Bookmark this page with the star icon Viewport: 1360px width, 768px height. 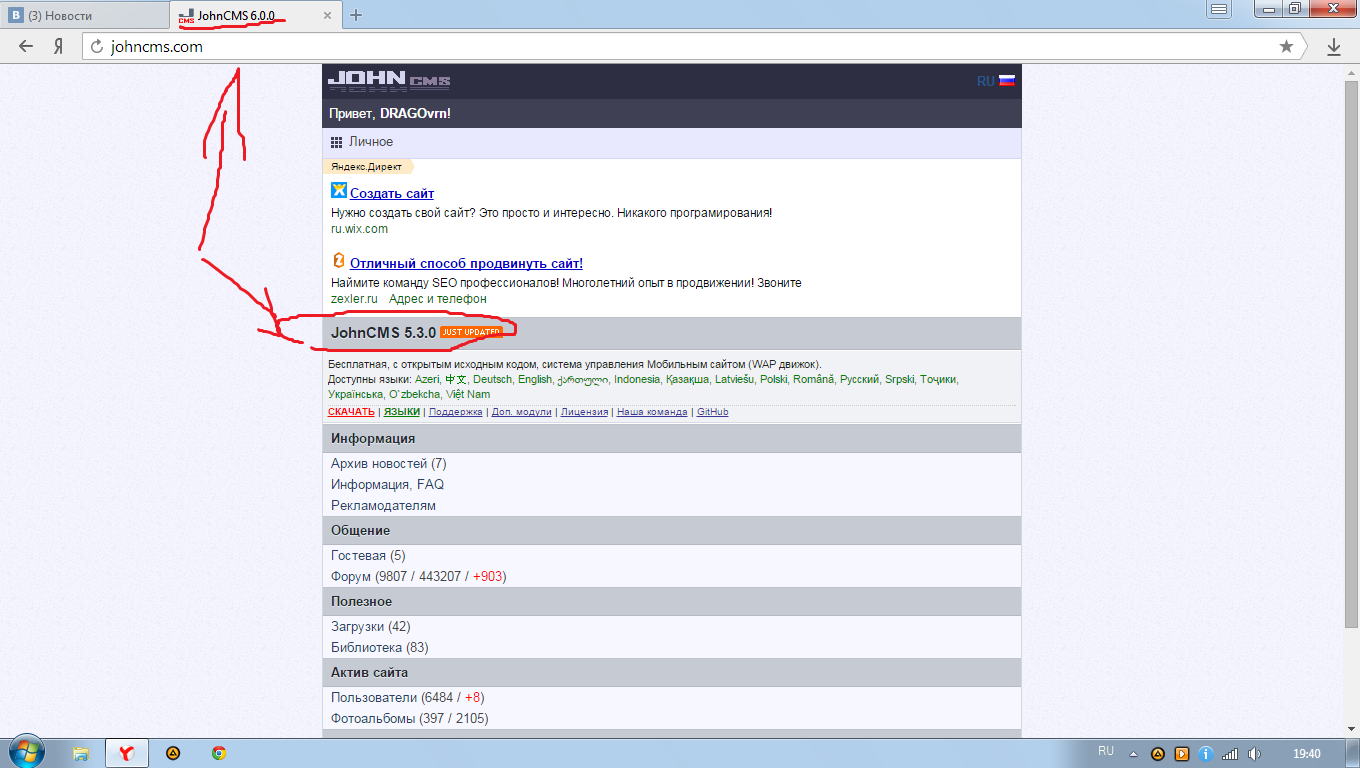pyautogui.click(x=1286, y=46)
